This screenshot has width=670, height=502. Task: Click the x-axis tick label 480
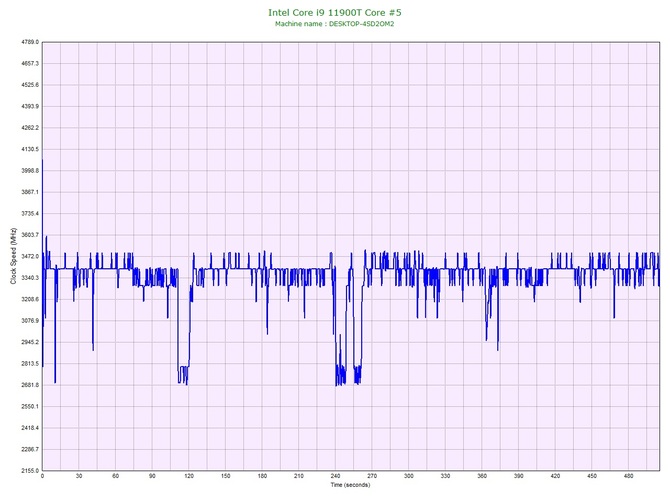(x=629, y=476)
